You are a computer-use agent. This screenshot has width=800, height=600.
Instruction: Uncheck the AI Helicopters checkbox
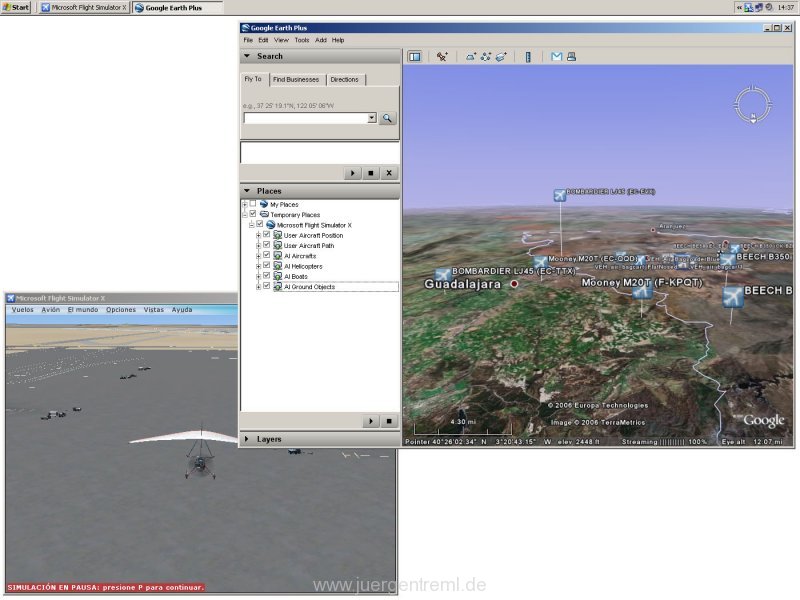pos(266,265)
